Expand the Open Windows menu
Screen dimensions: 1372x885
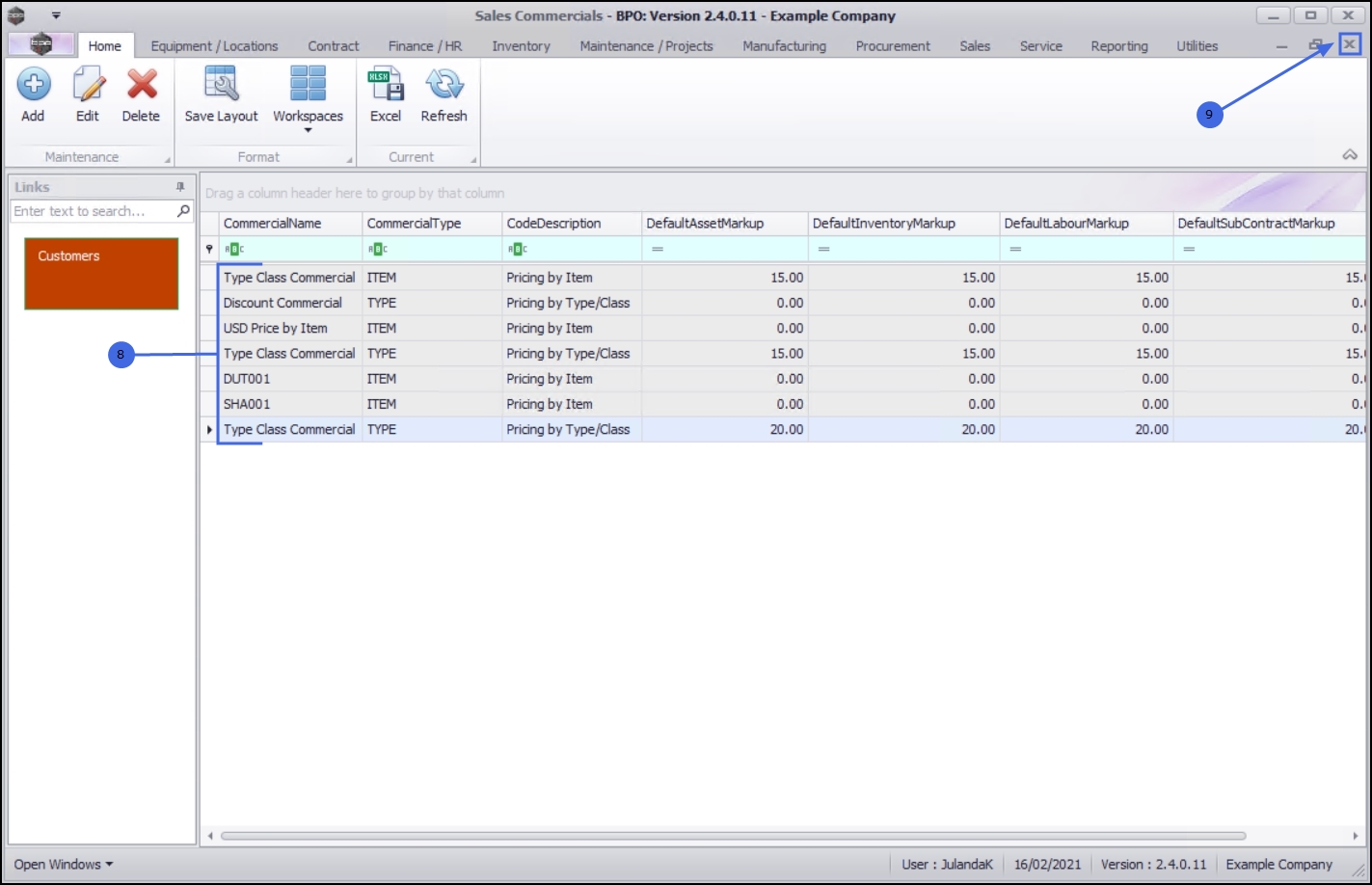coord(63,865)
